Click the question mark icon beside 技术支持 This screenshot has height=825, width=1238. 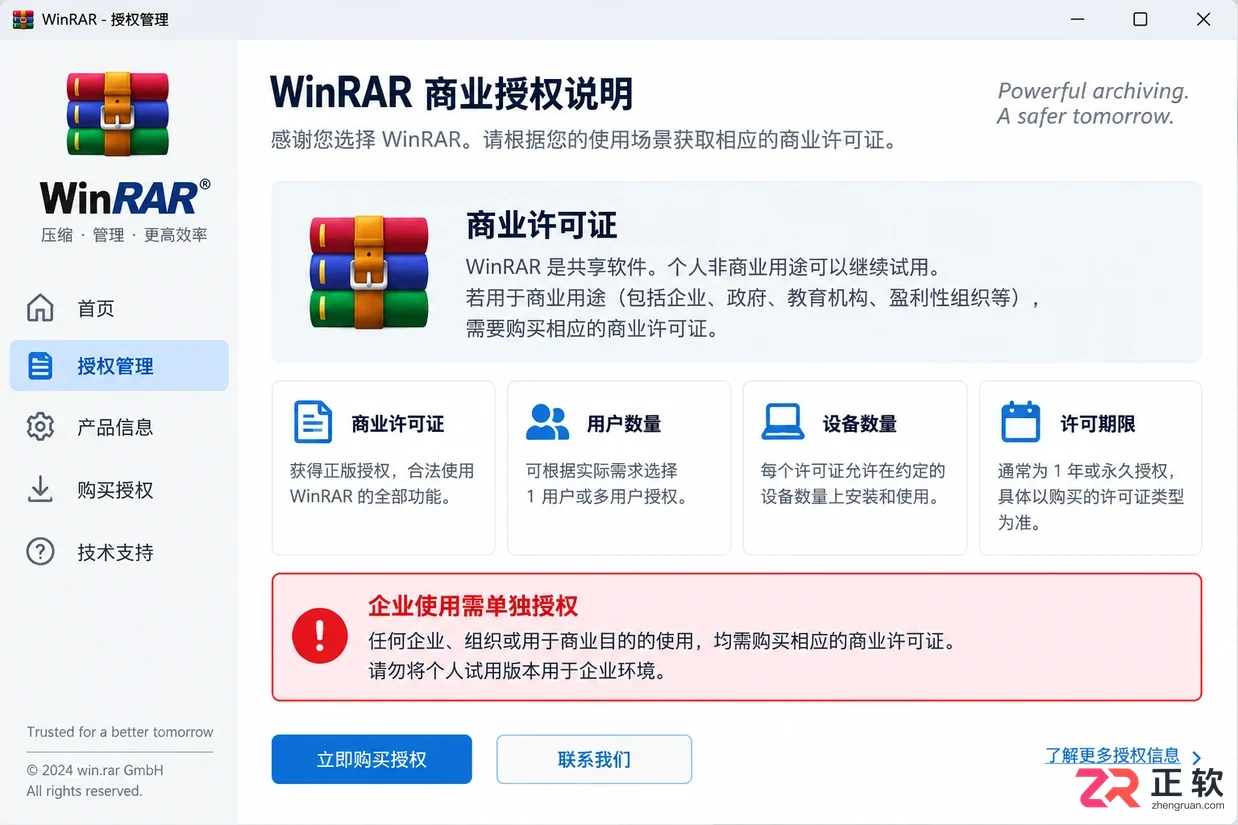point(40,552)
